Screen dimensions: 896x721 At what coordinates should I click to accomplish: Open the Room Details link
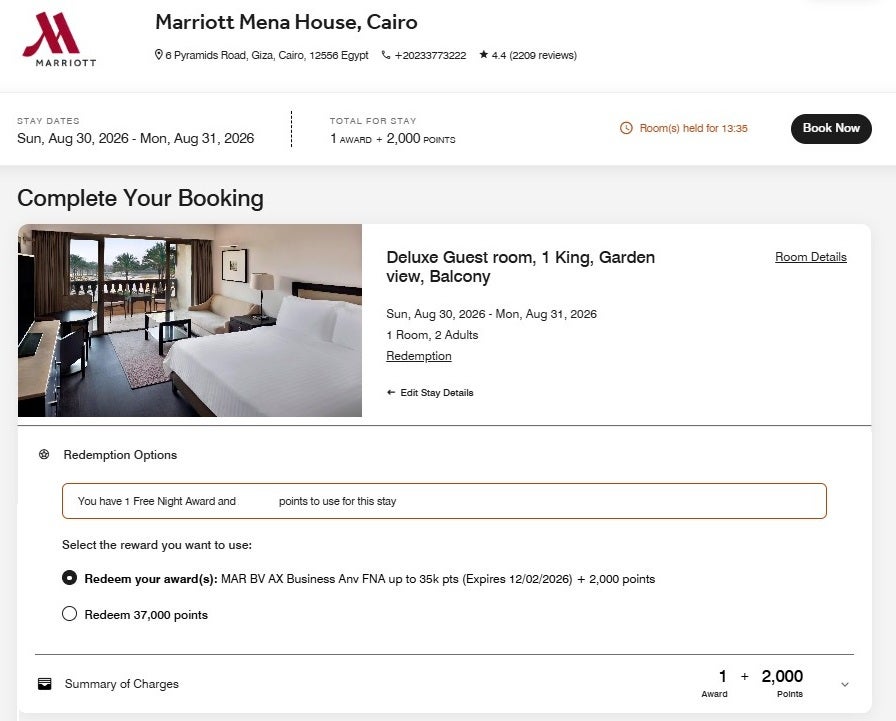[x=810, y=257]
